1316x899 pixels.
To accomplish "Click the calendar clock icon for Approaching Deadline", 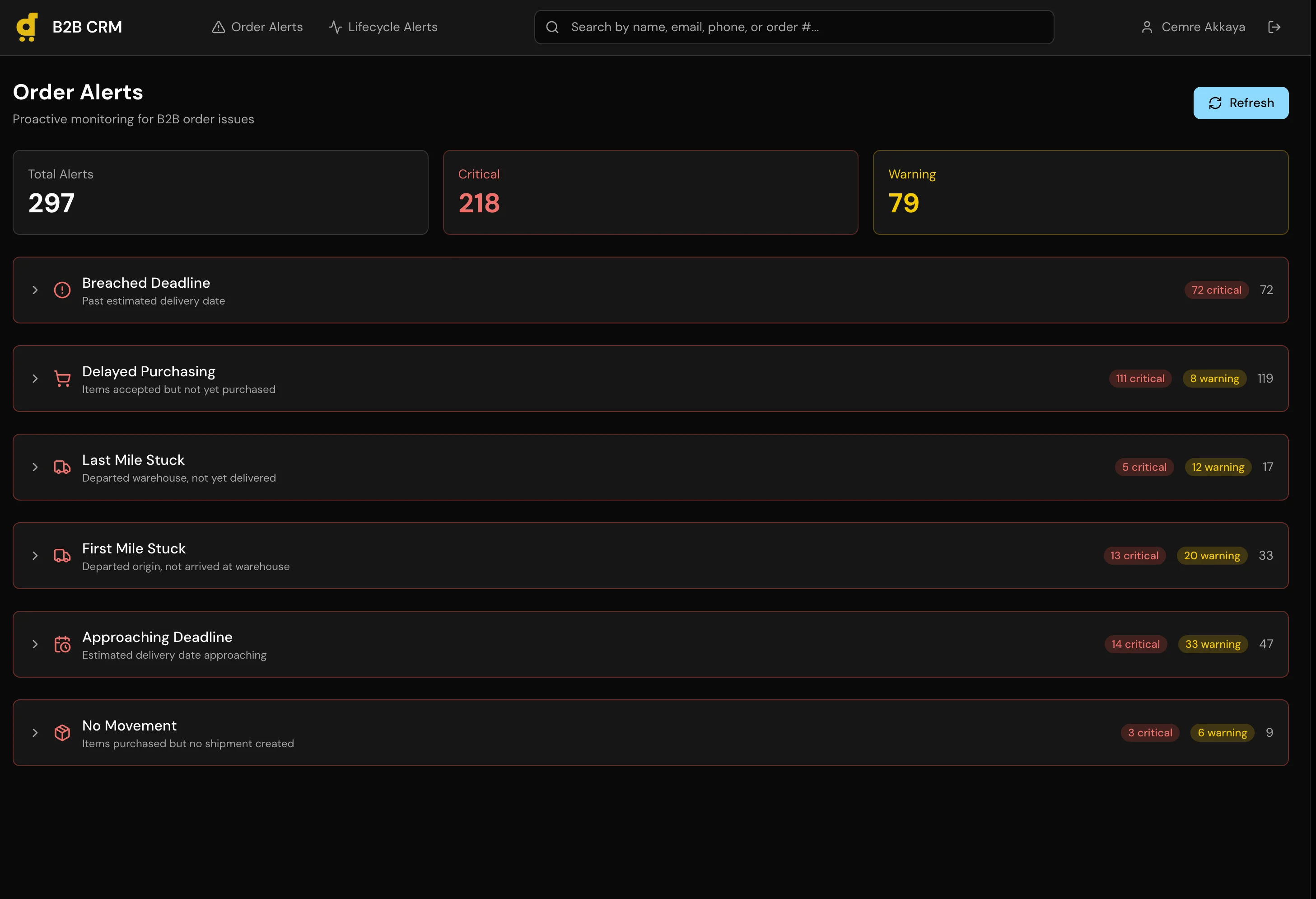I will pyautogui.click(x=62, y=644).
